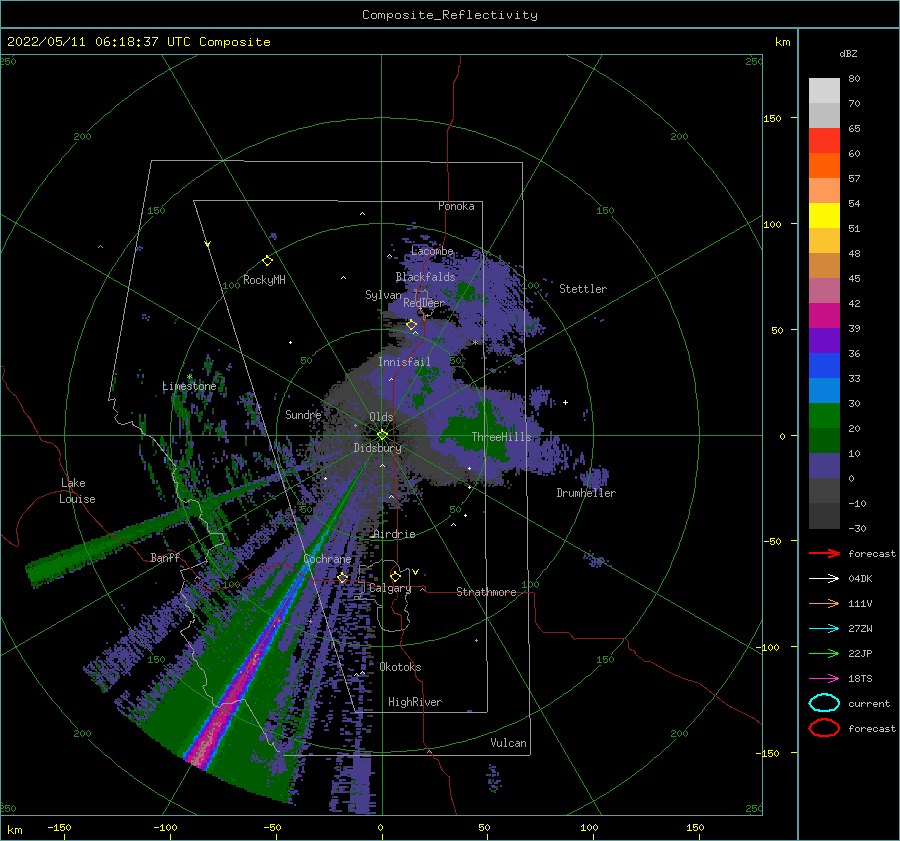Screen dimensions: 900x841
Task: Click the 2022/05/11 06:18:37 UTC timestamp
Action: tap(102, 42)
